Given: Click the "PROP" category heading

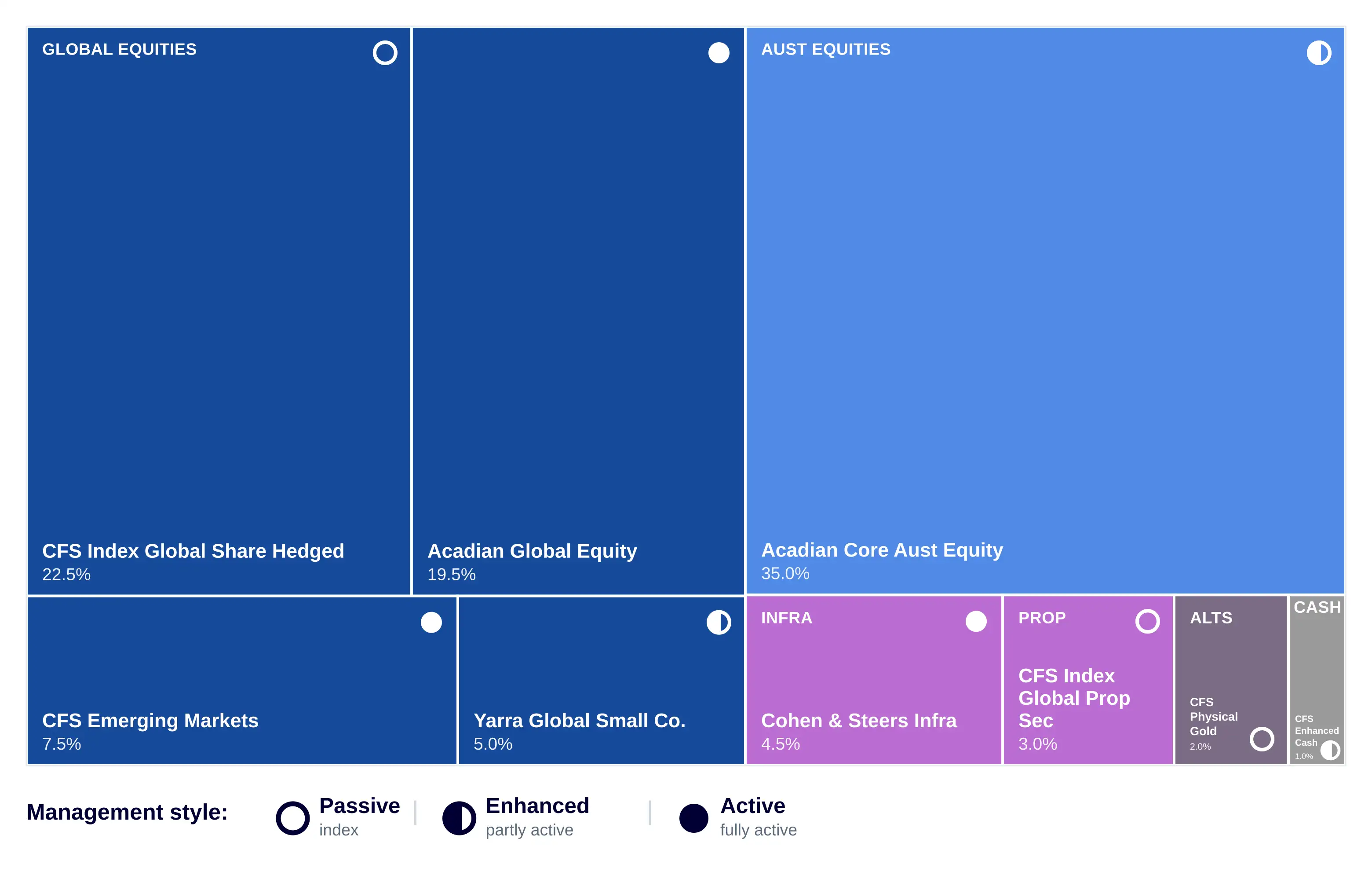Looking at the screenshot, I should coord(1042,618).
